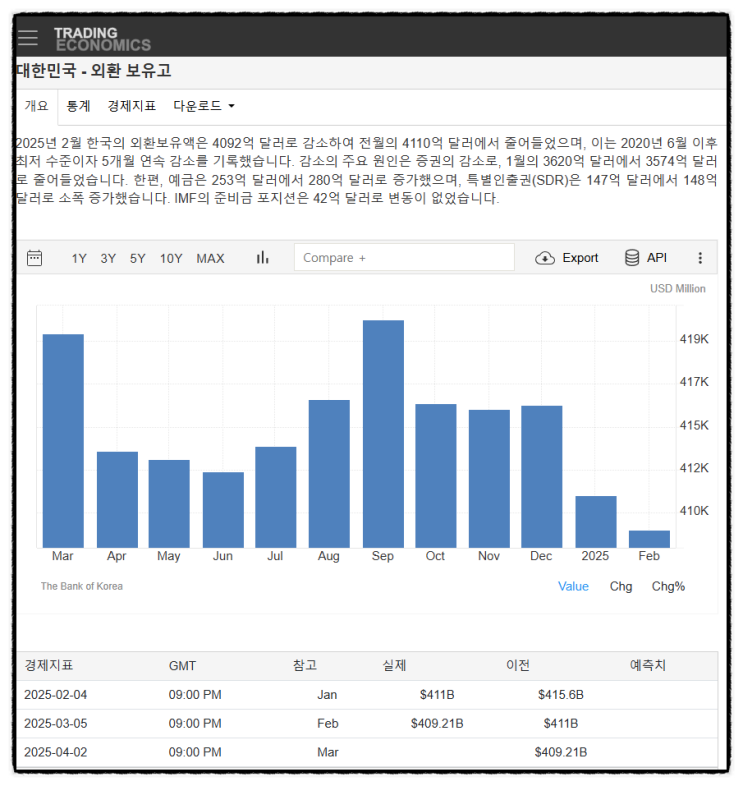Open the three-dot chart options menu
The image size is (743, 786).
(700, 258)
